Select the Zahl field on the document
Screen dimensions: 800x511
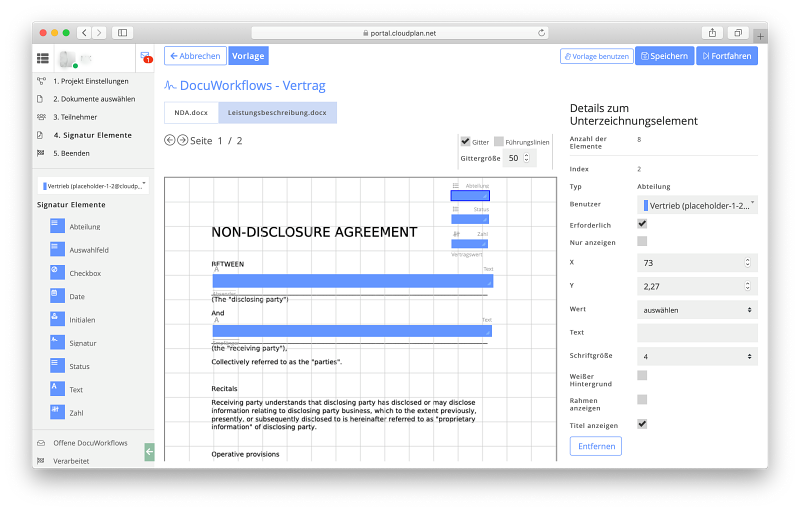469,244
